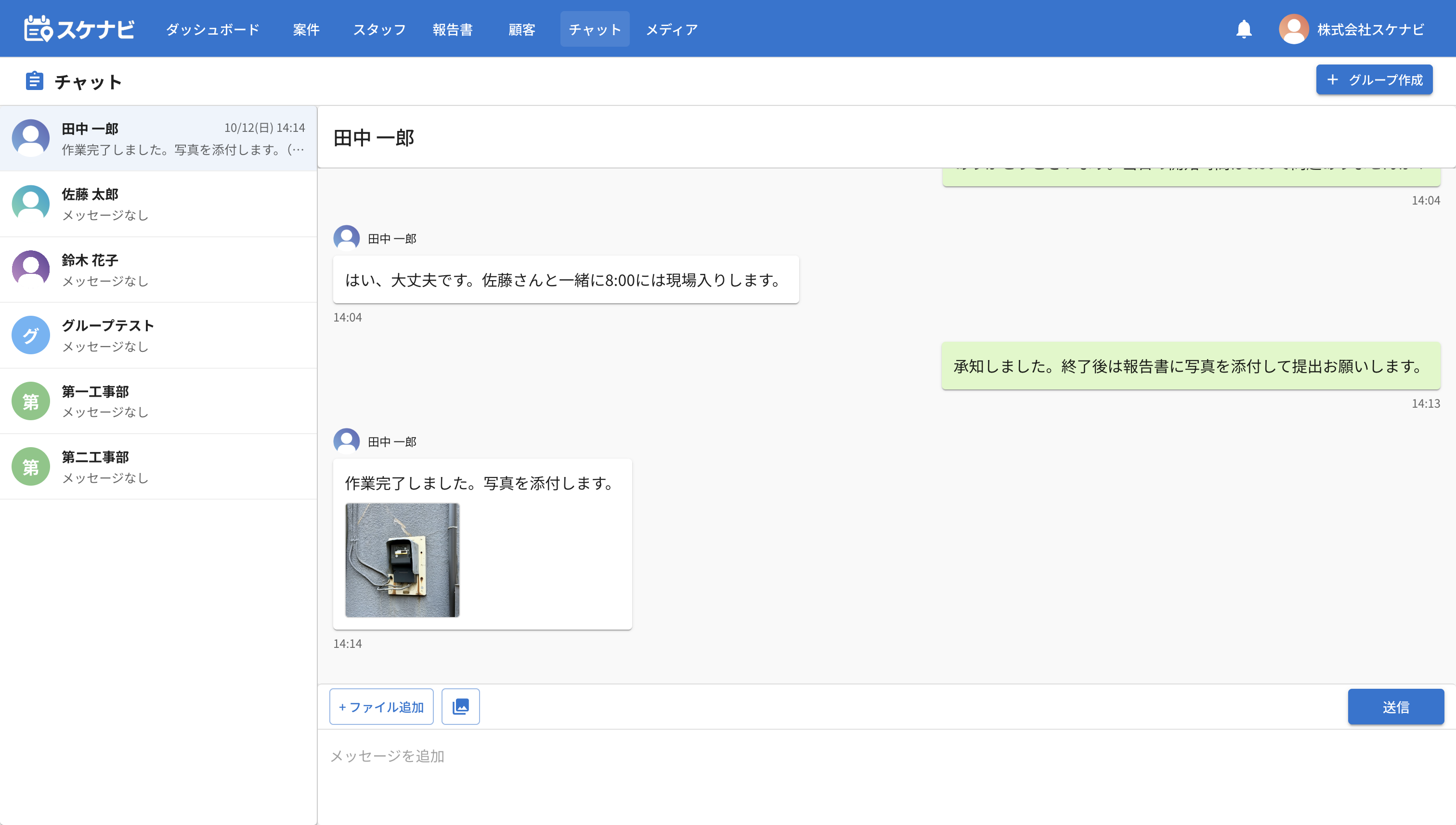This screenshot has height=825, width=1456.
Task: Select the 佐藤 太郎 conversation
Action: tap(159, 204)
